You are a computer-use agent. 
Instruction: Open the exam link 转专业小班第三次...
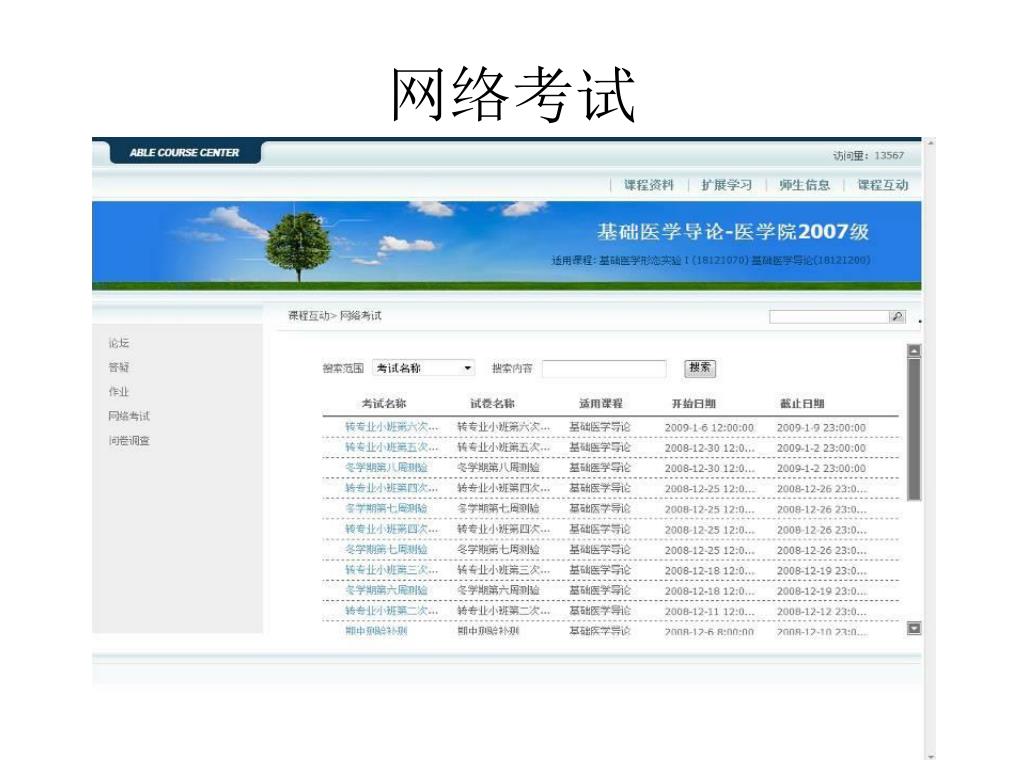click(391, 570)
